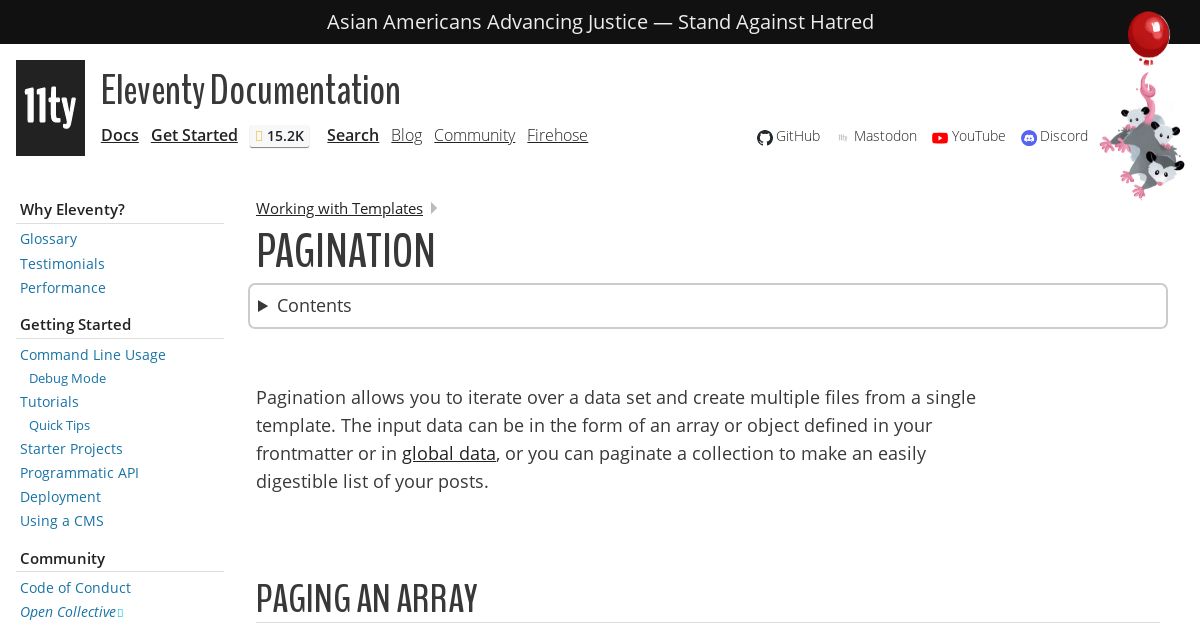
Task: Open the Working with Templates breadcrumb
Action: [339, 208]
